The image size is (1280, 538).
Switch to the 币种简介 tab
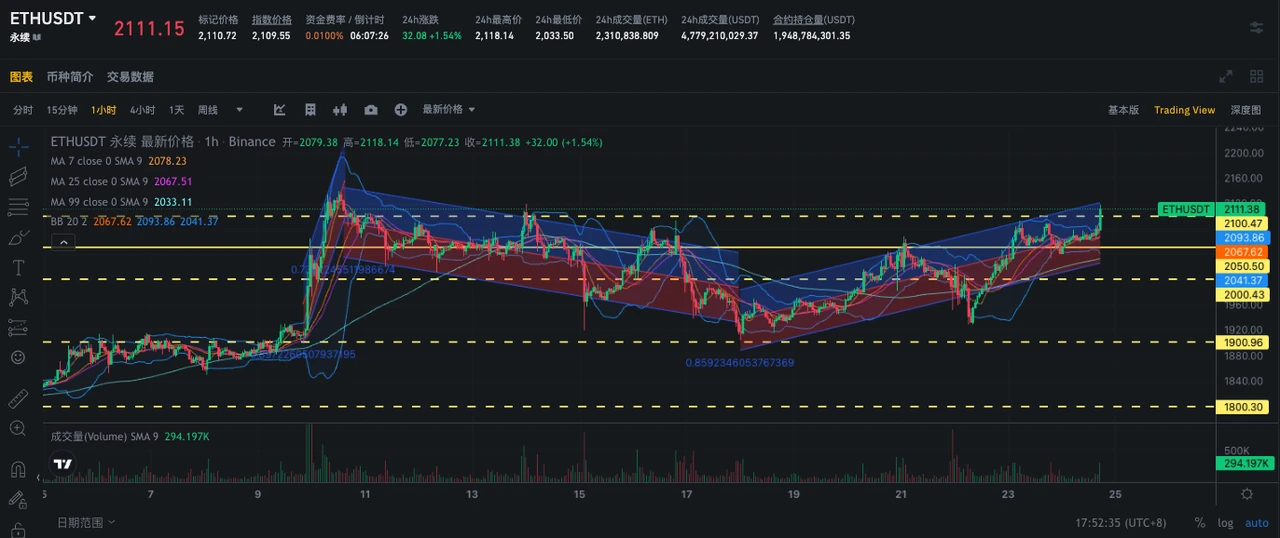(70, 77)
